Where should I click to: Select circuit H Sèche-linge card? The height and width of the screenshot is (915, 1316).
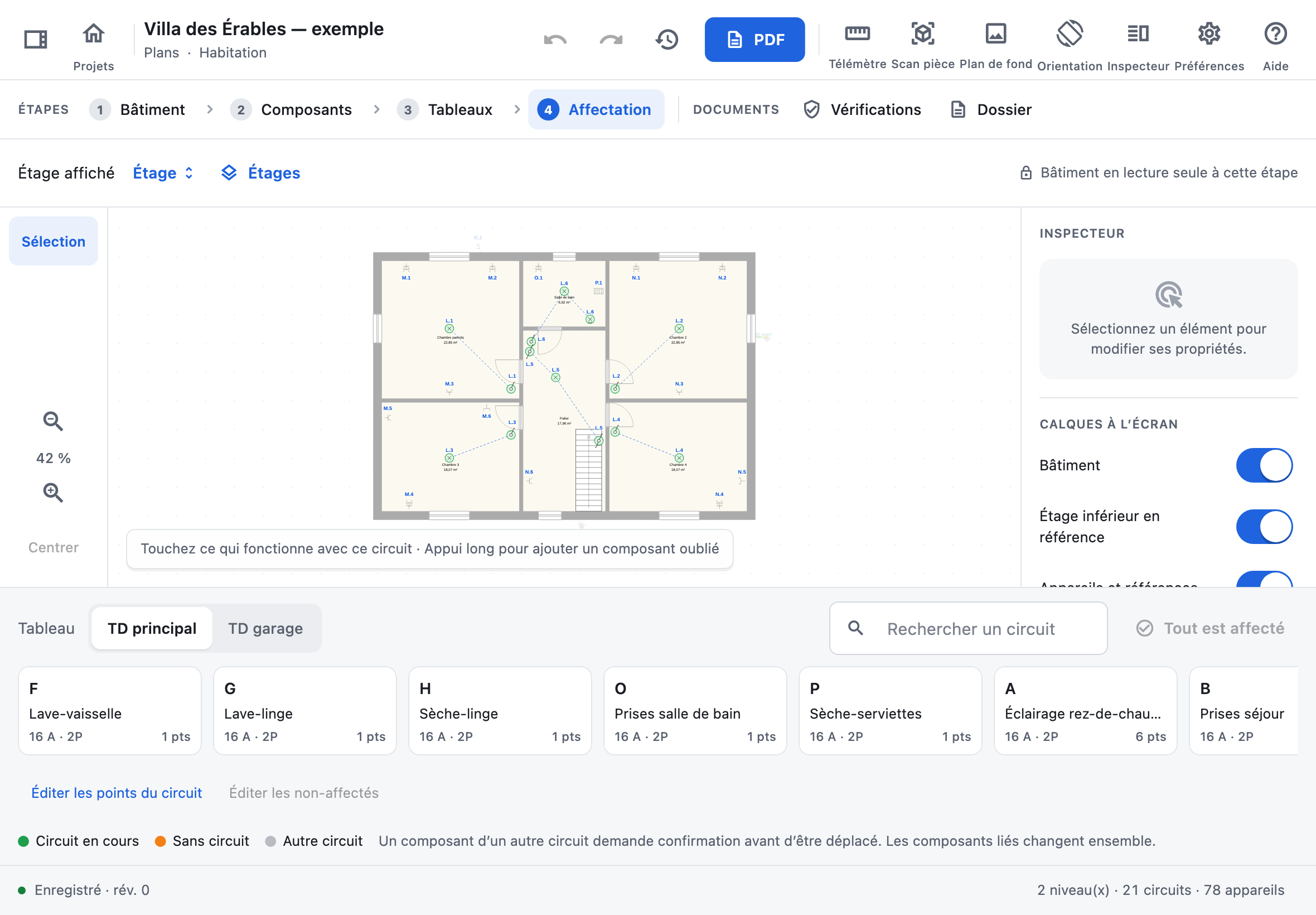tap(500, 711)
